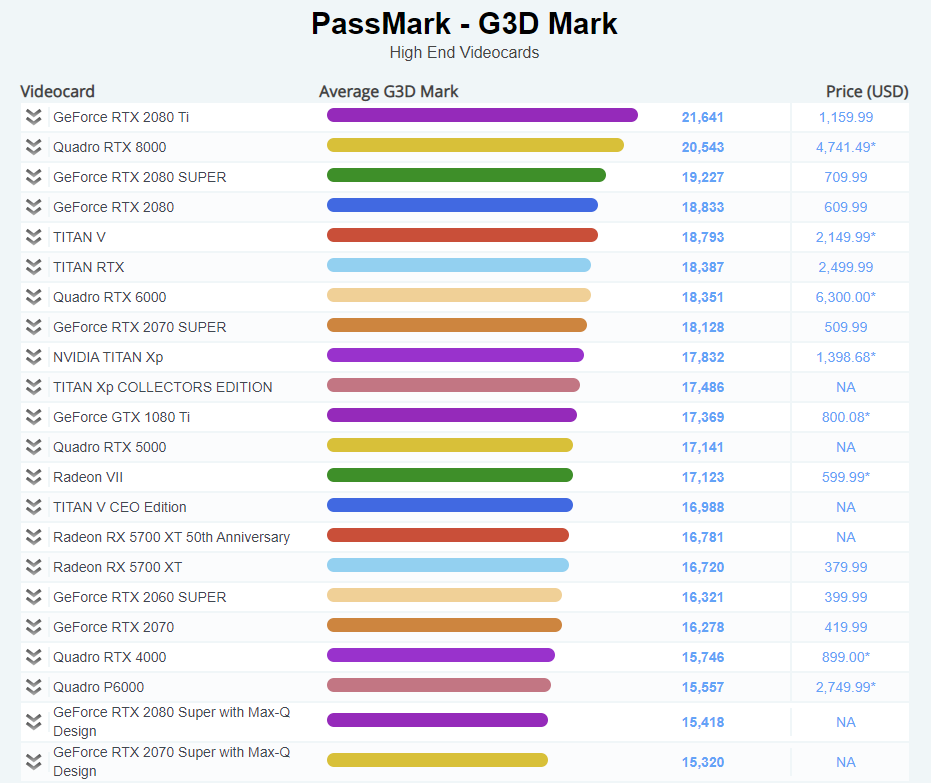Expand the Quadro RTX 4000 row chevron

[34, 657]
